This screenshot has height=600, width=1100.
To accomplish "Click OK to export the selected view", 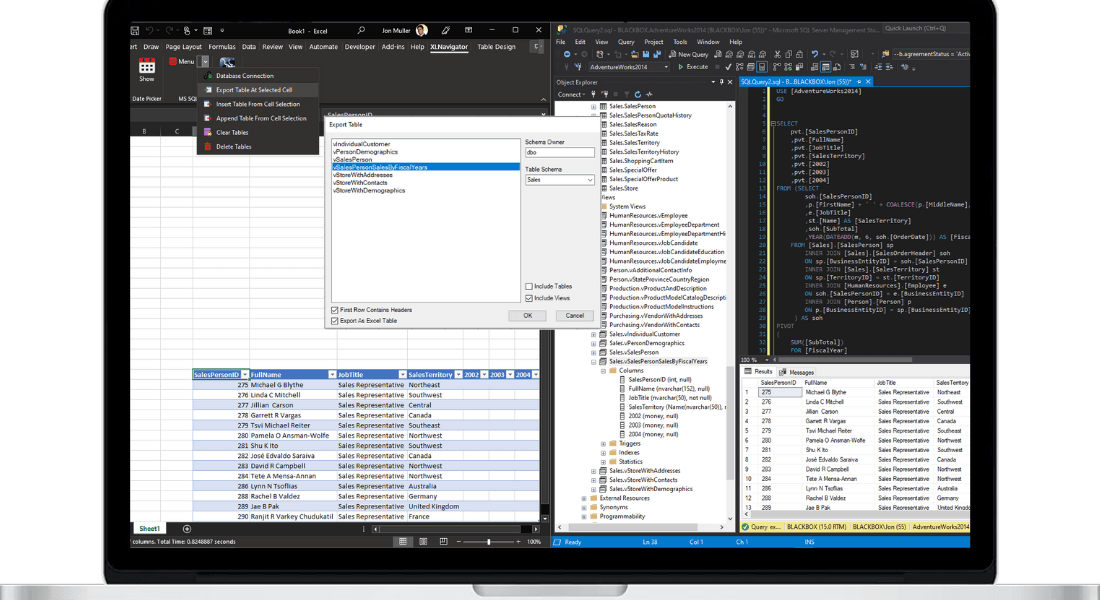I will point(527,315).
